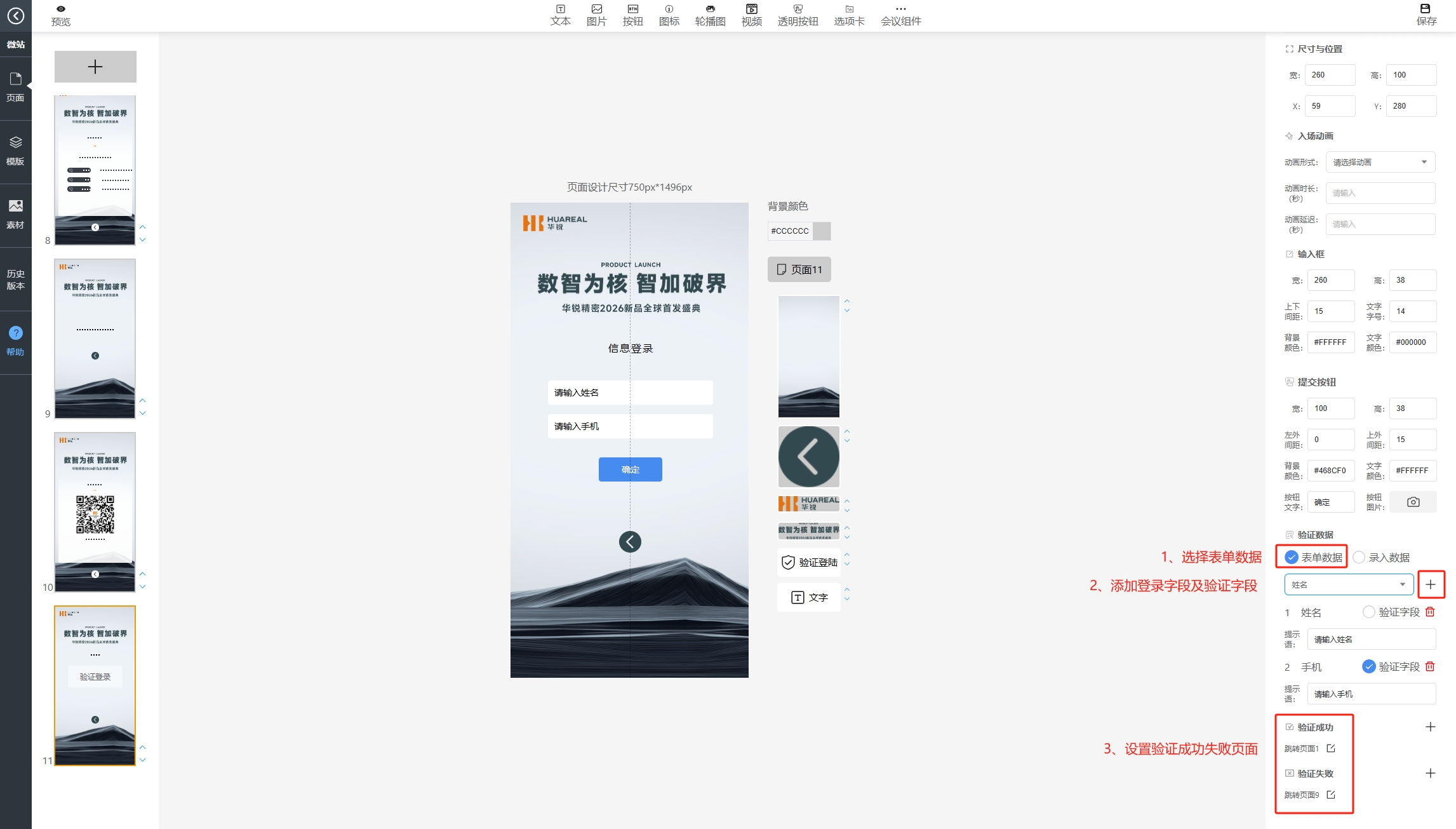Move page 11 up with its chevron arrow

pos(143,748)
